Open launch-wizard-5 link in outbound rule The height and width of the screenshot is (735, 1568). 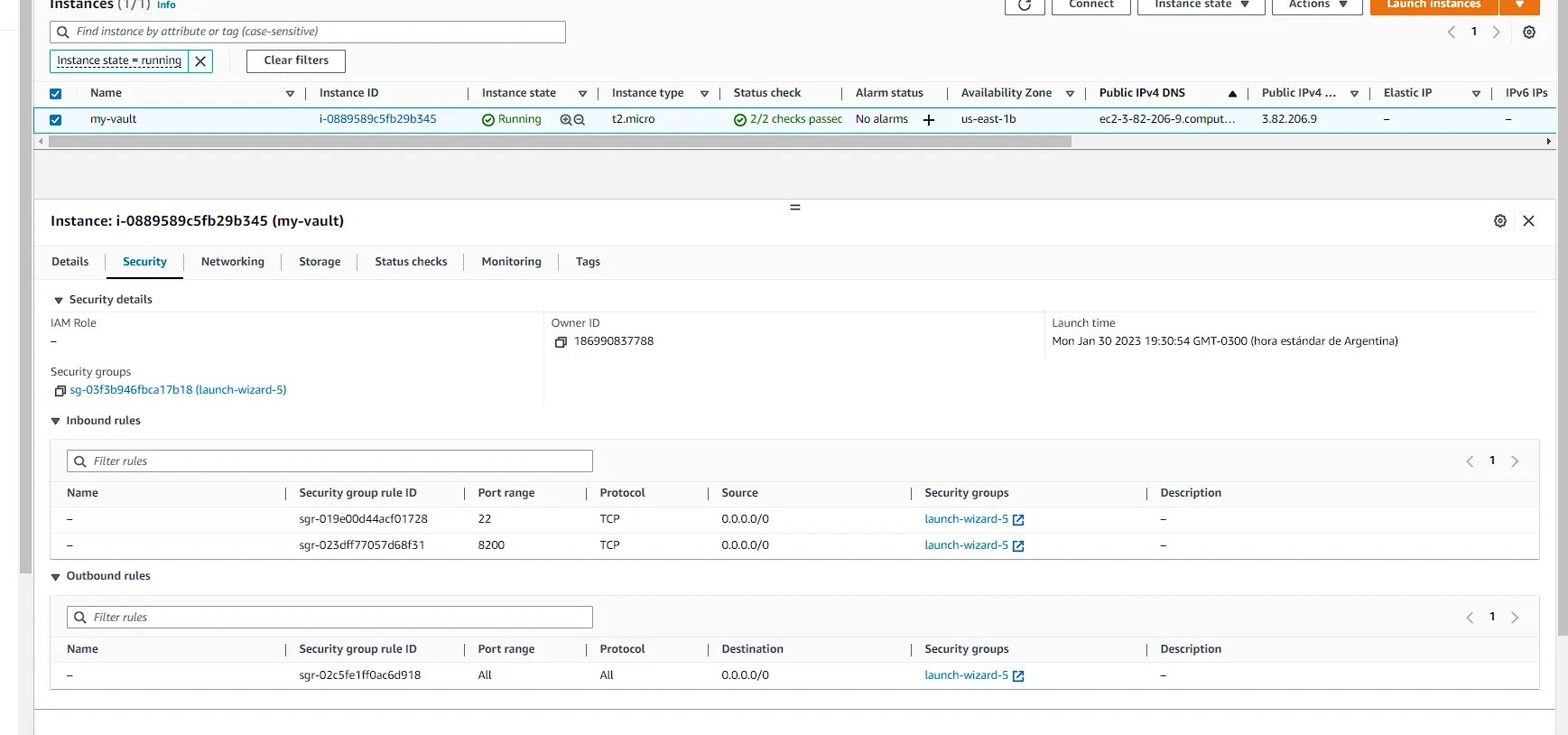pyautogui.click(x=974, y=675)
